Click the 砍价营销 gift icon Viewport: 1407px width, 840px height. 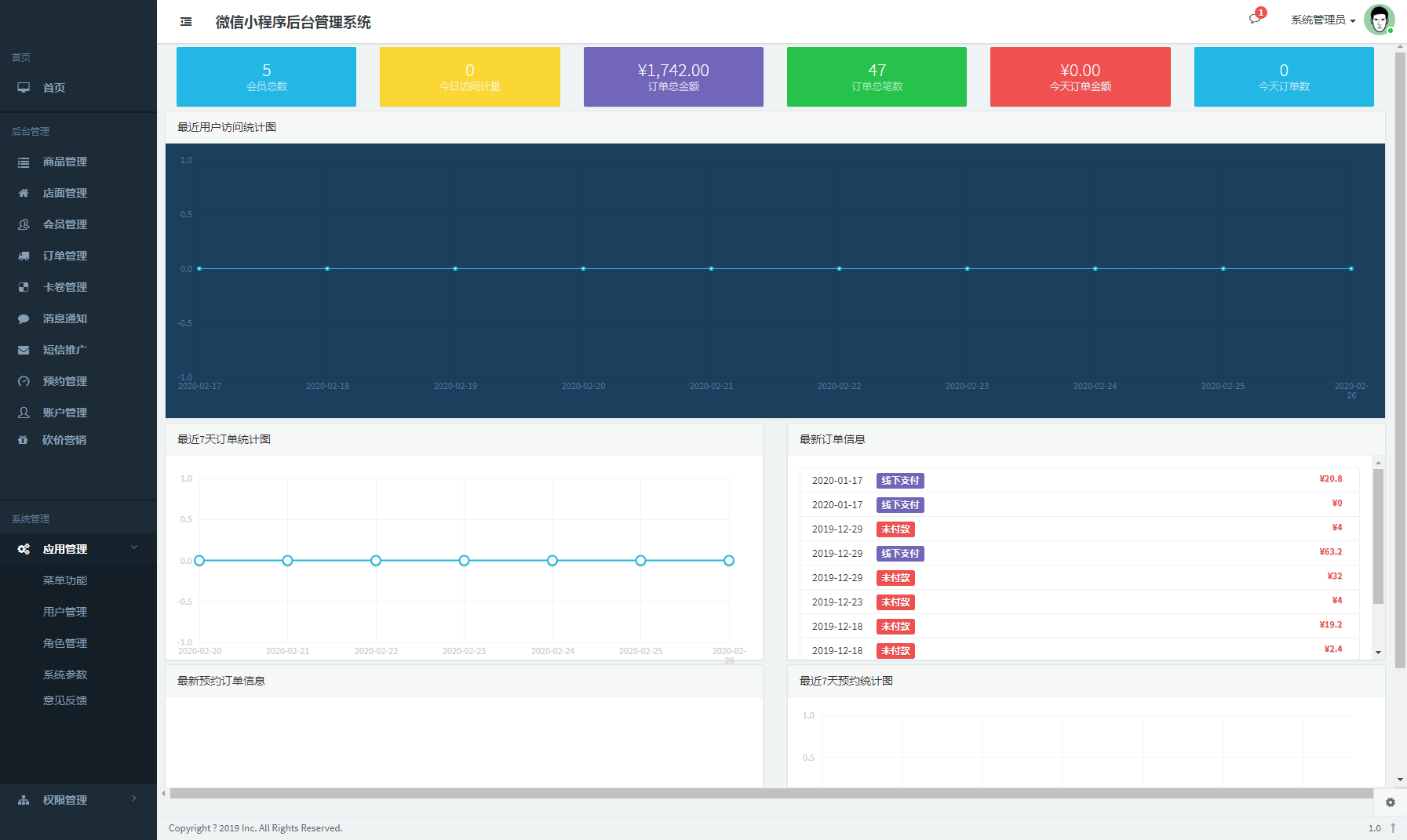(24, 440)
